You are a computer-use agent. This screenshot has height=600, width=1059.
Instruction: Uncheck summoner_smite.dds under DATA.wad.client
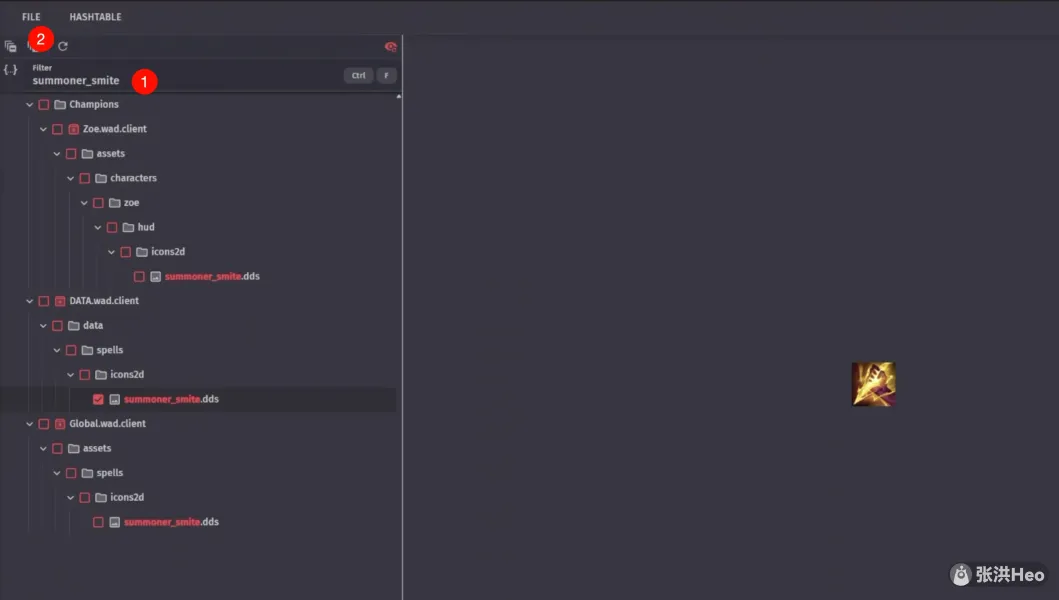click(98, 400)
